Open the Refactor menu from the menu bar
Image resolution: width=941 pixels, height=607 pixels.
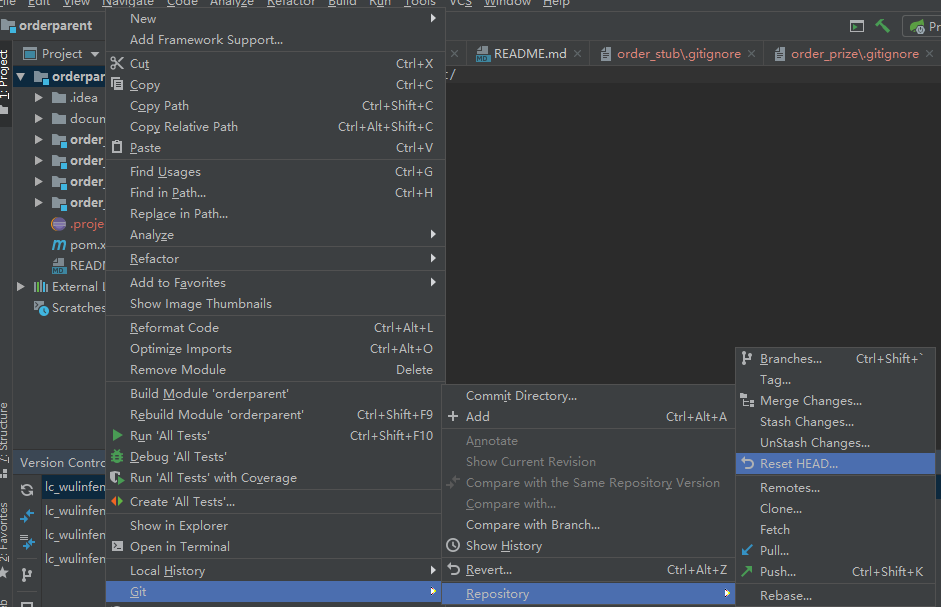(290, 3)
